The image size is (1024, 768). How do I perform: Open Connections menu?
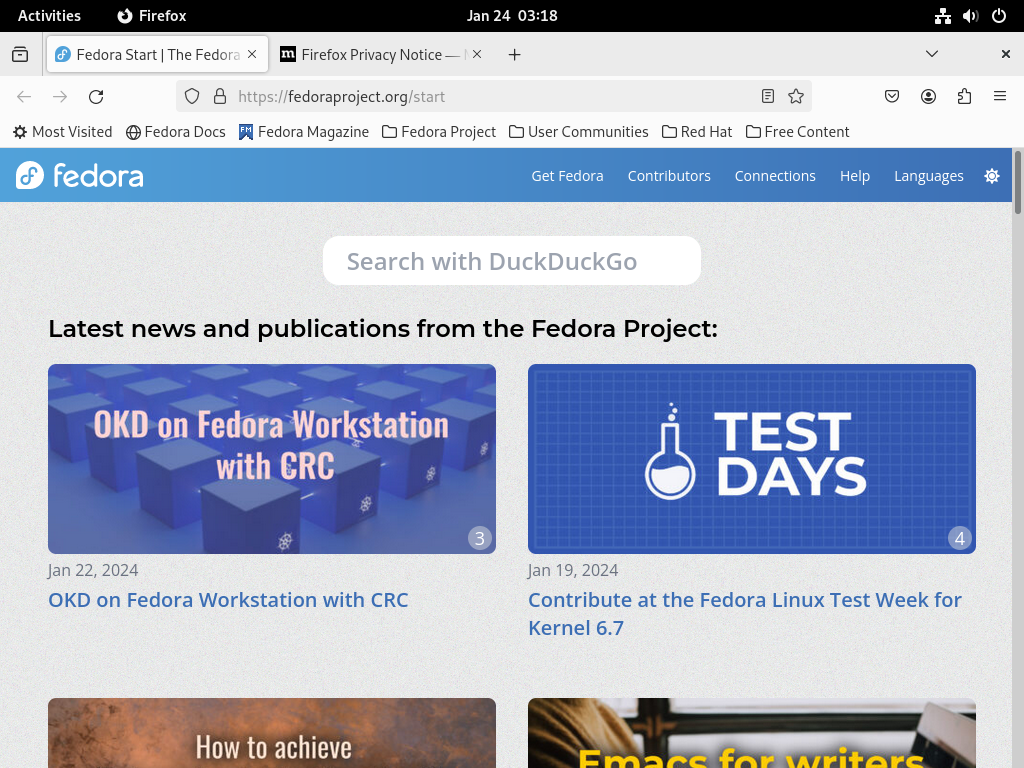pos(775,176)
